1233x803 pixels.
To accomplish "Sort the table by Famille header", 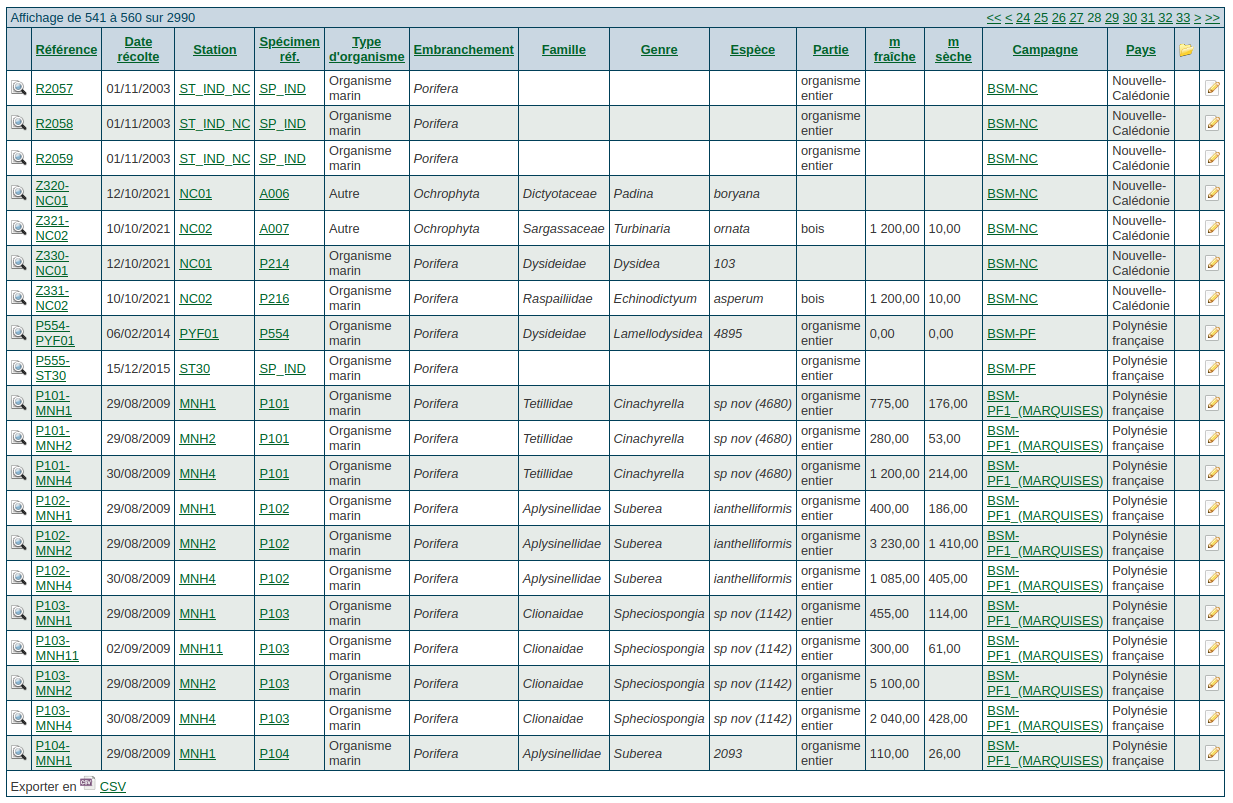I will (564, 50).
